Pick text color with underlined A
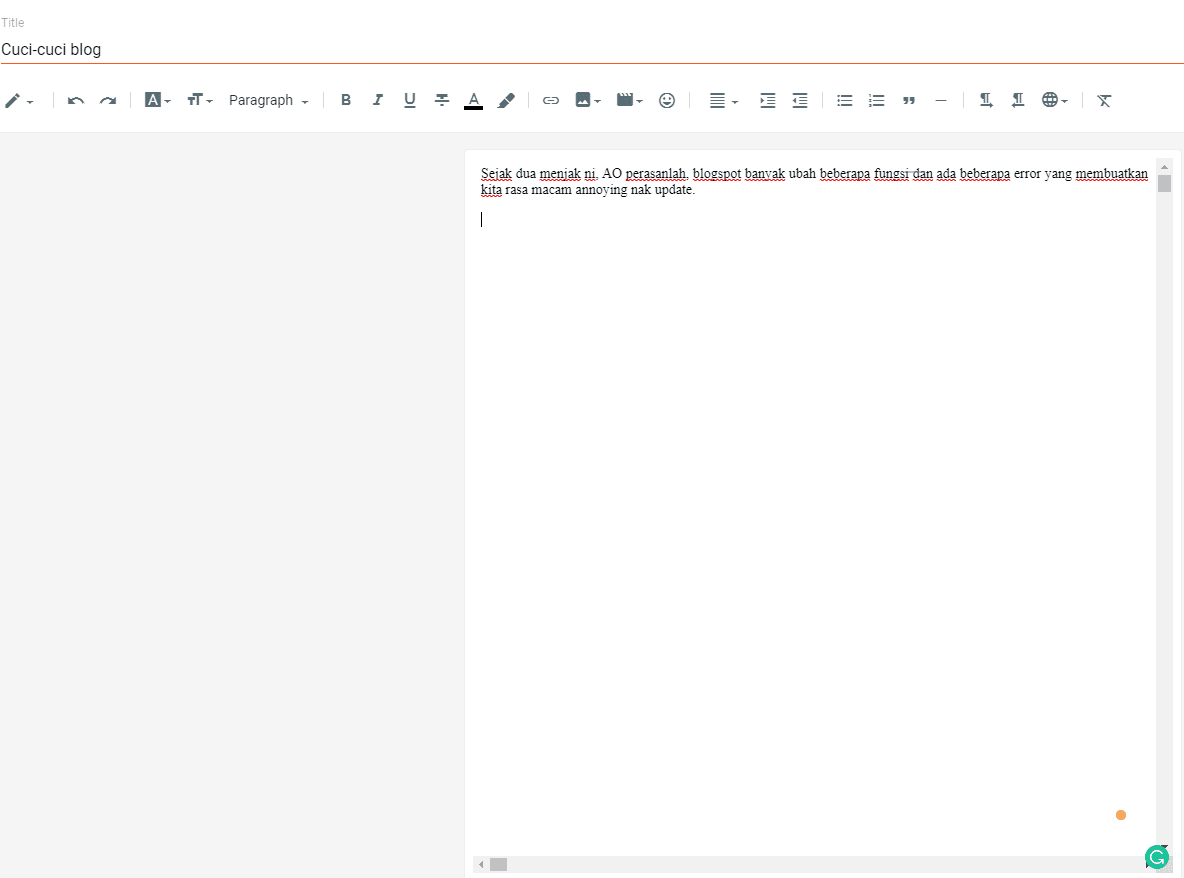The image size is (1184, 878). [x=473, y=100]
